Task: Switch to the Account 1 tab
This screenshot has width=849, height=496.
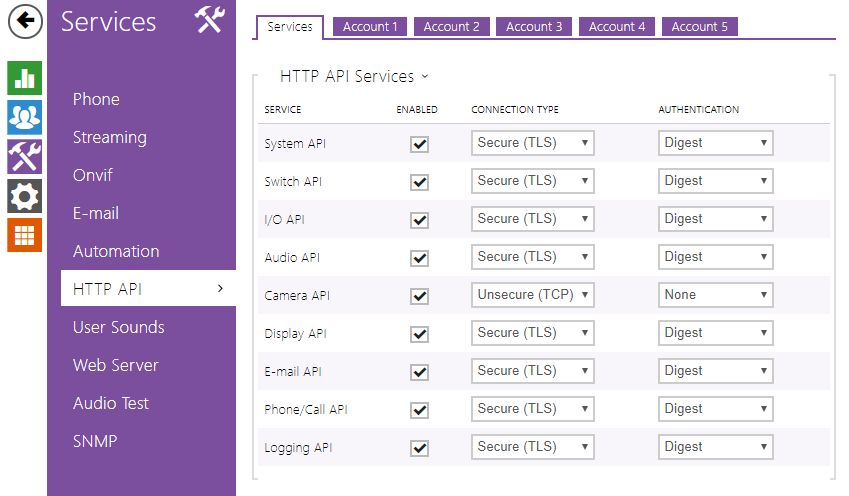Action: (370, 27)
